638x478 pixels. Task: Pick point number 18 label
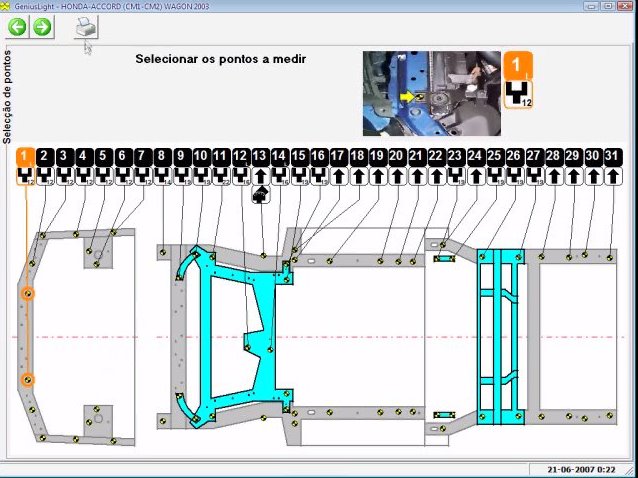358,157
